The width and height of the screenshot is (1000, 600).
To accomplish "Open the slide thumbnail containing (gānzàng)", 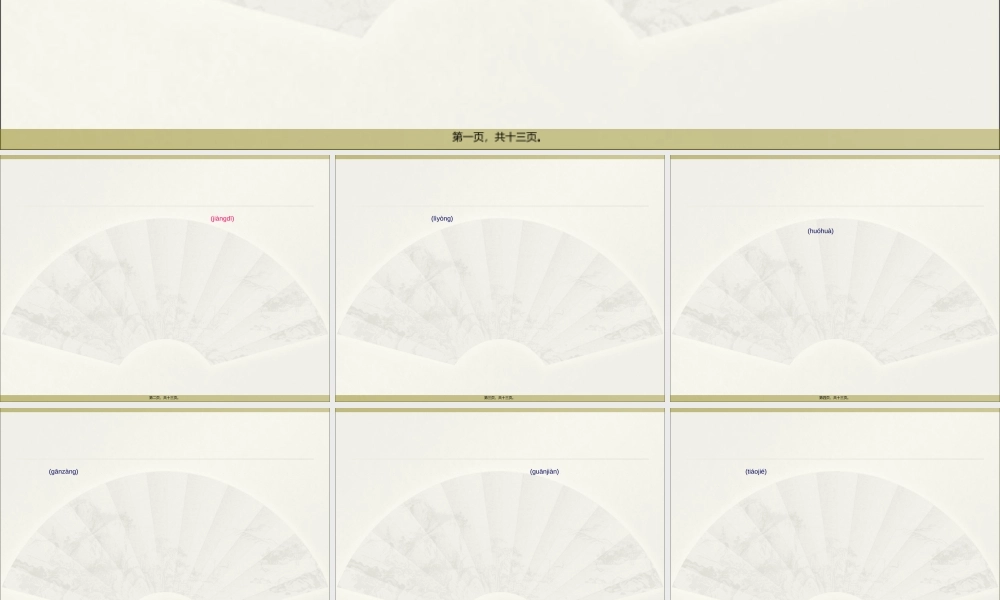I will 165,530.
